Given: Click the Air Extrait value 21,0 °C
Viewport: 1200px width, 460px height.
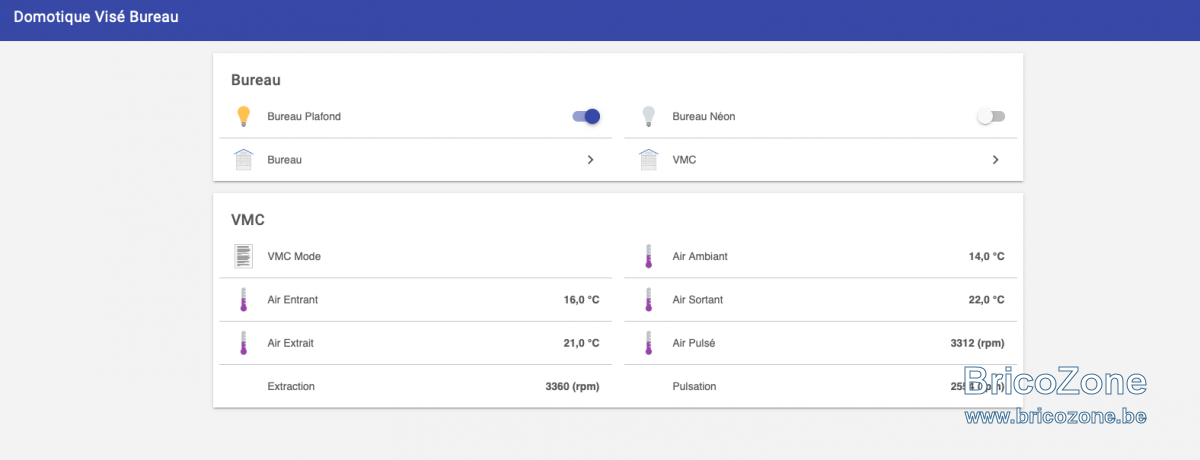Looking at the screenshot, I should [x=581, y=343].
